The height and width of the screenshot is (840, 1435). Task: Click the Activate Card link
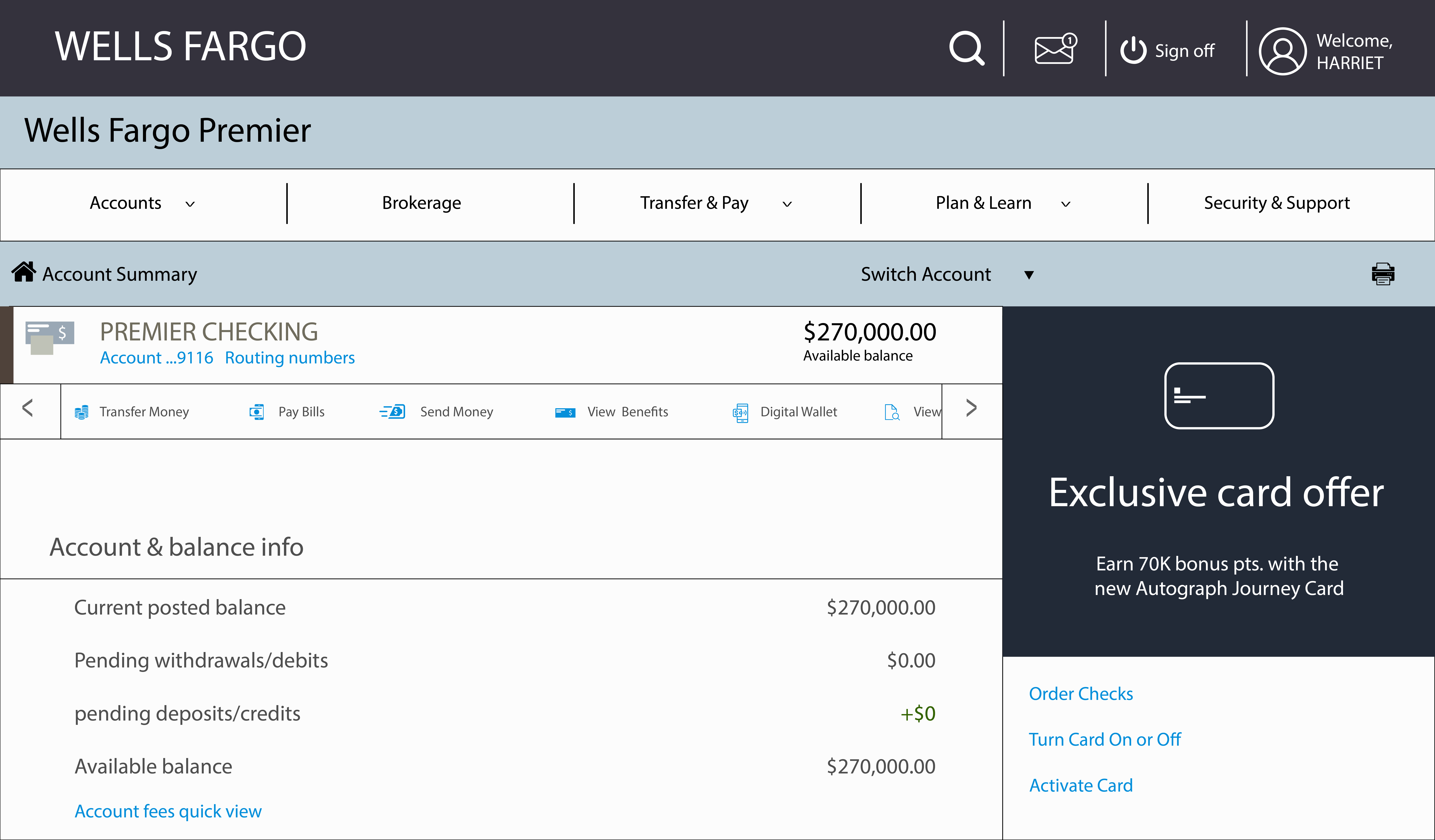[1081, 785]
